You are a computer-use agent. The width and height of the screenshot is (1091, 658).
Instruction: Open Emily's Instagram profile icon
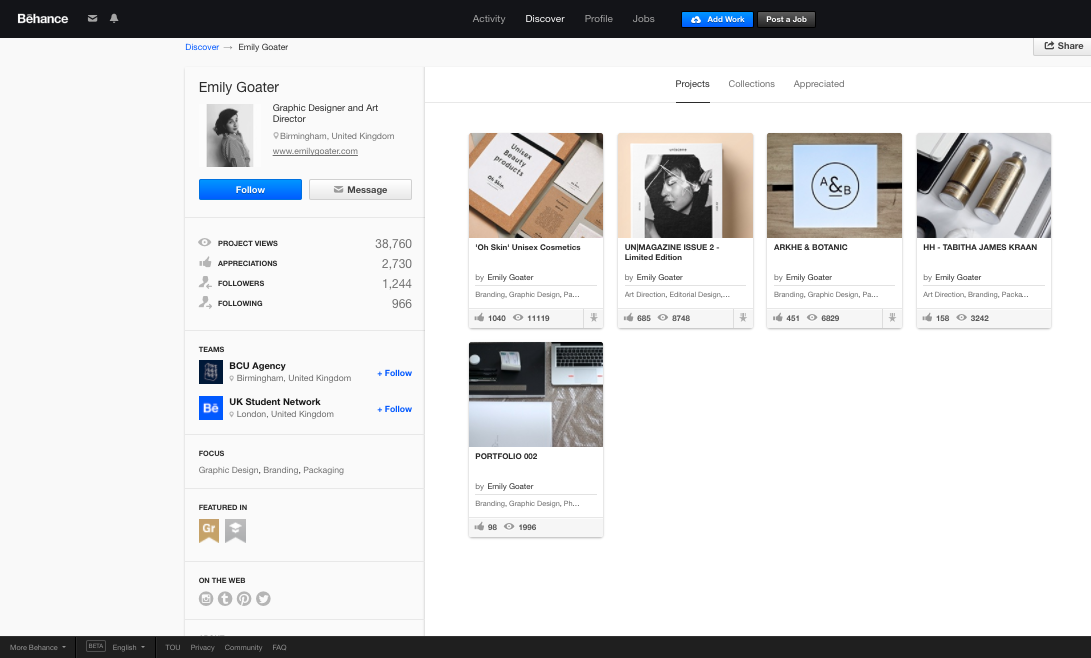click(x=206, y=599)
